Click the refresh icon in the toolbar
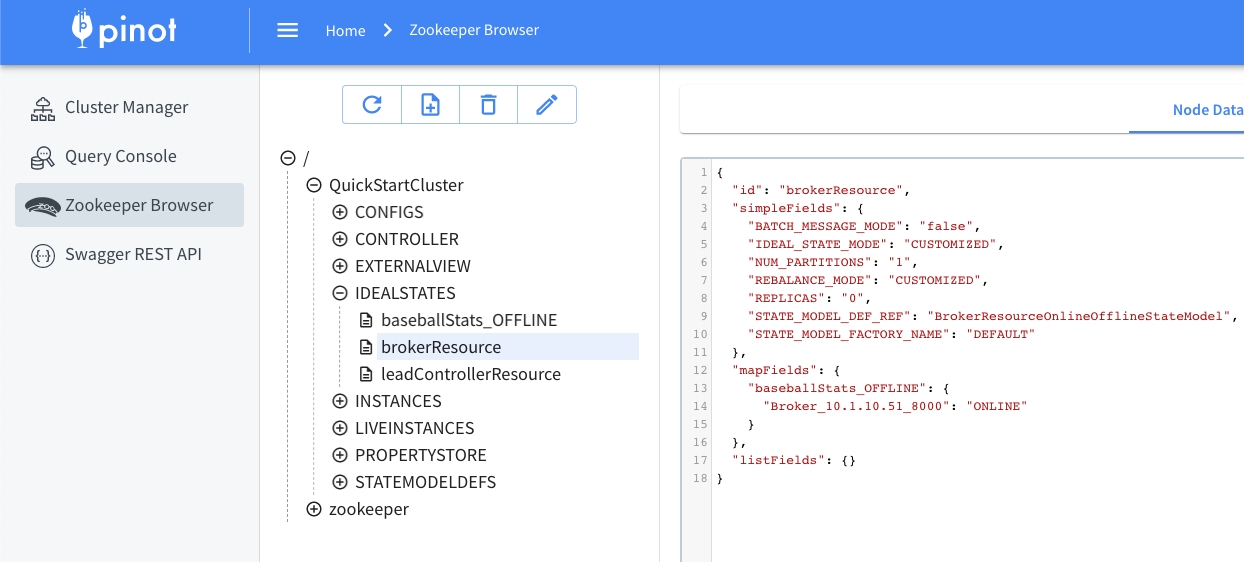 372,105
